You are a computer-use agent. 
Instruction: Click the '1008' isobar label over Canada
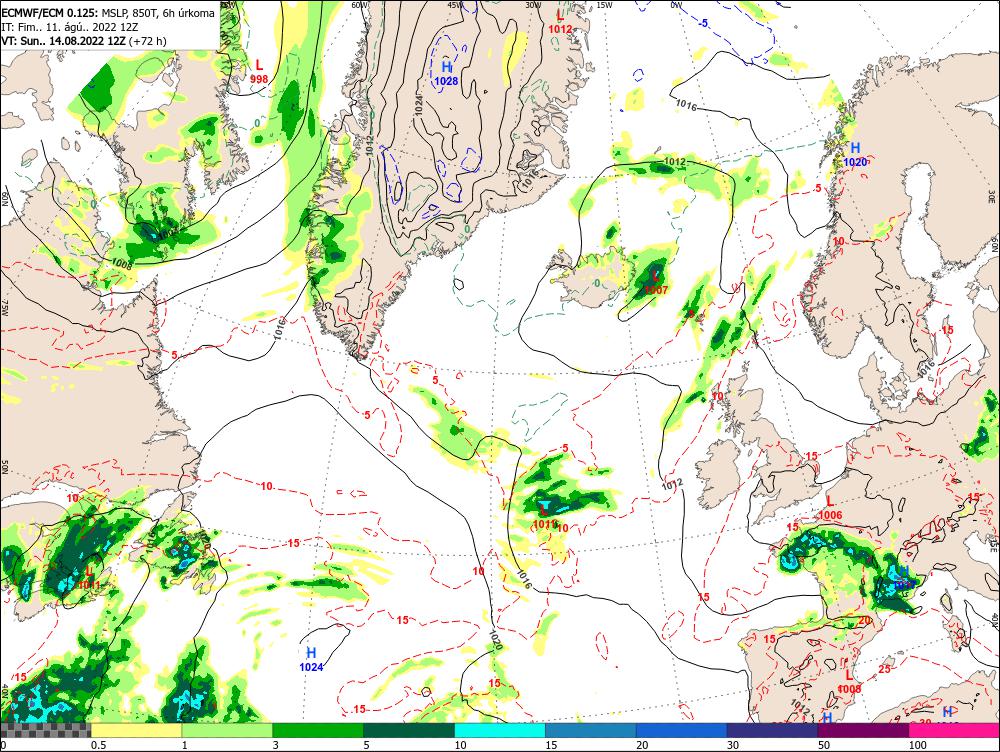pyautogui.click(x=122, y=262)
